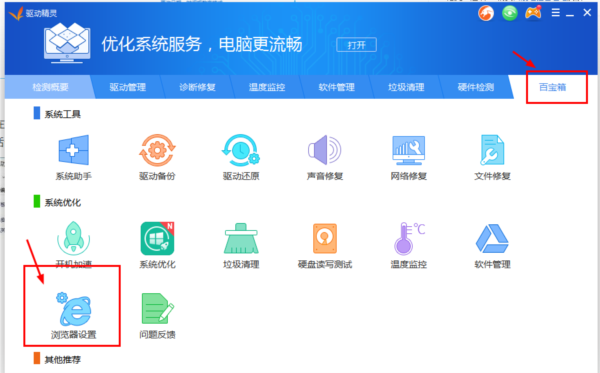Switch to the 驱动管理 tab

(127, 87)
